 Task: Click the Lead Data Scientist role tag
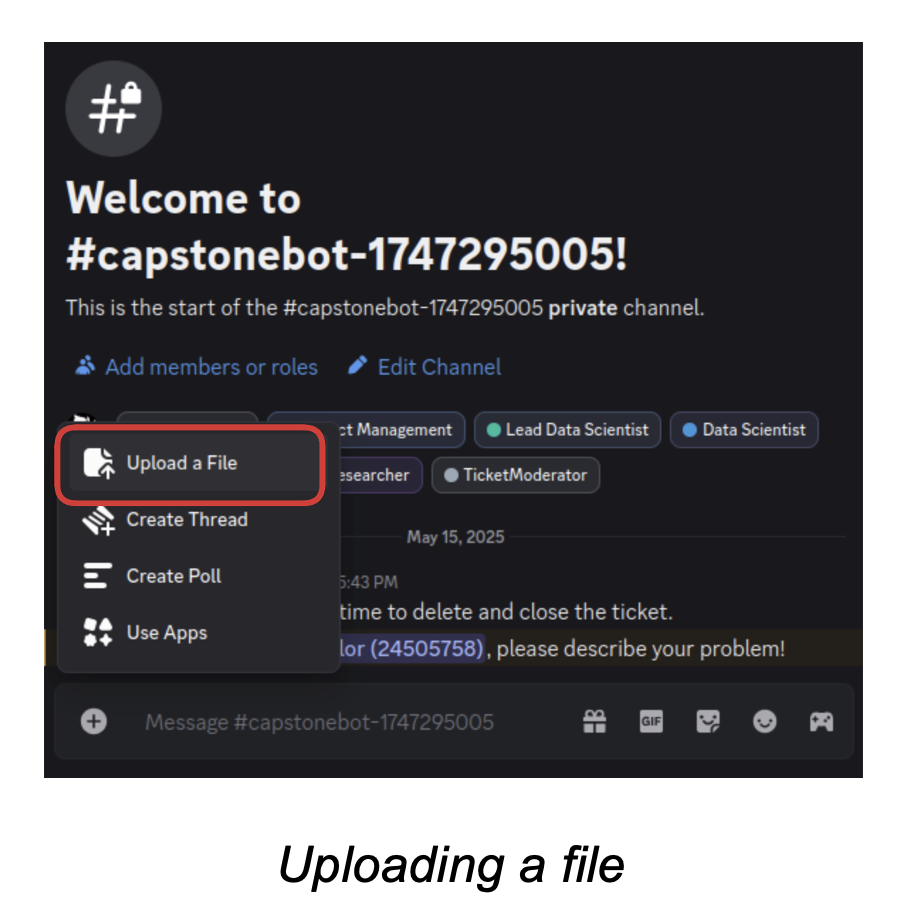tap(567, 430)
